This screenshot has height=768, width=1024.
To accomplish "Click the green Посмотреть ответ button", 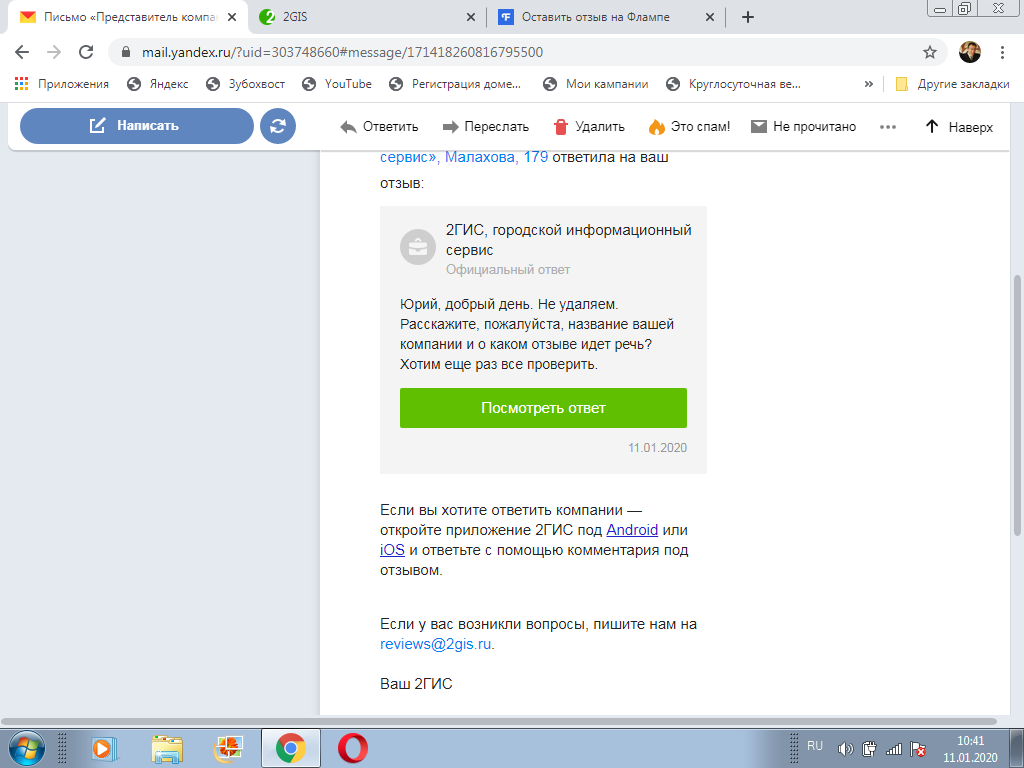I will (x=543, y=408).
